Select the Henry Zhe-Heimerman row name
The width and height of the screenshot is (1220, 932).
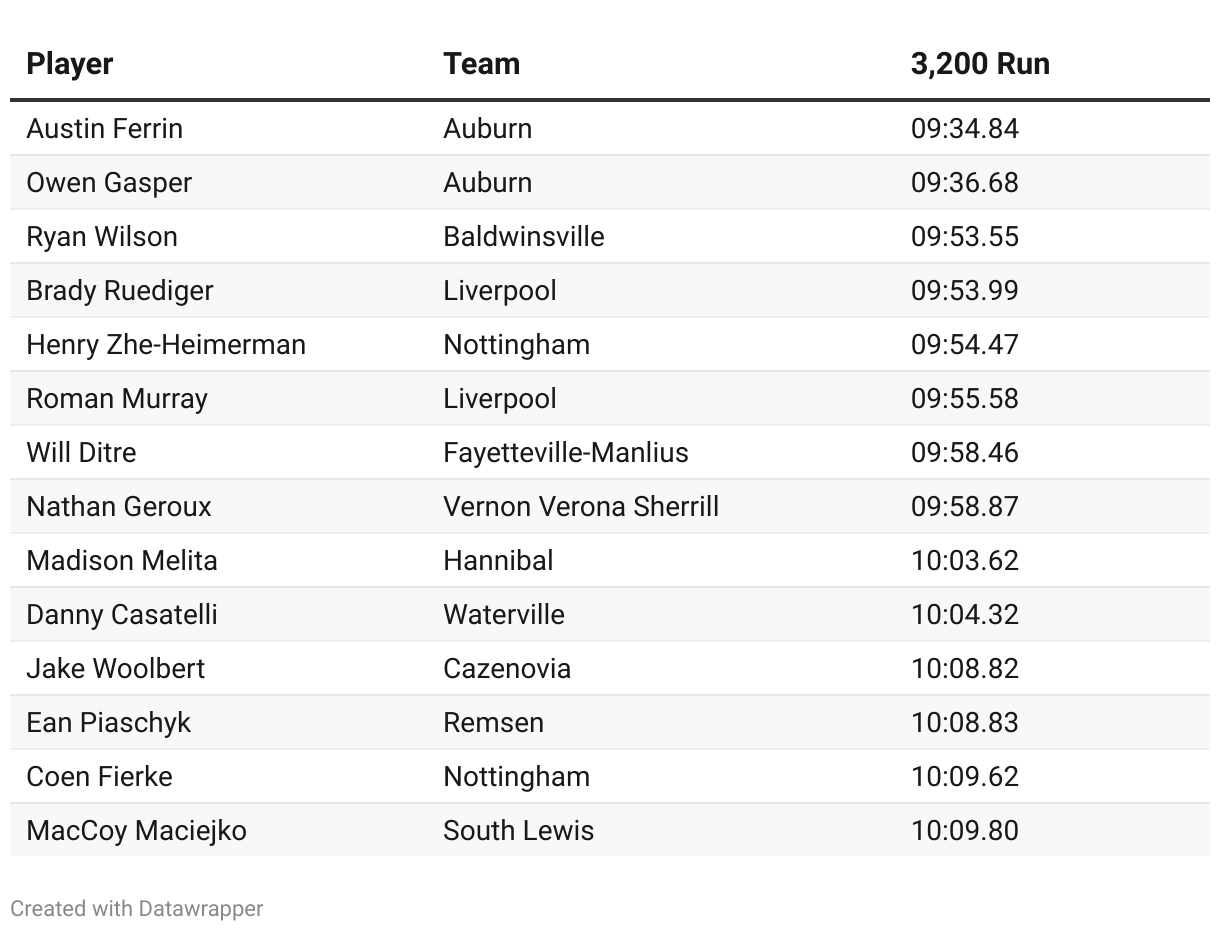(x=166, y=345)
